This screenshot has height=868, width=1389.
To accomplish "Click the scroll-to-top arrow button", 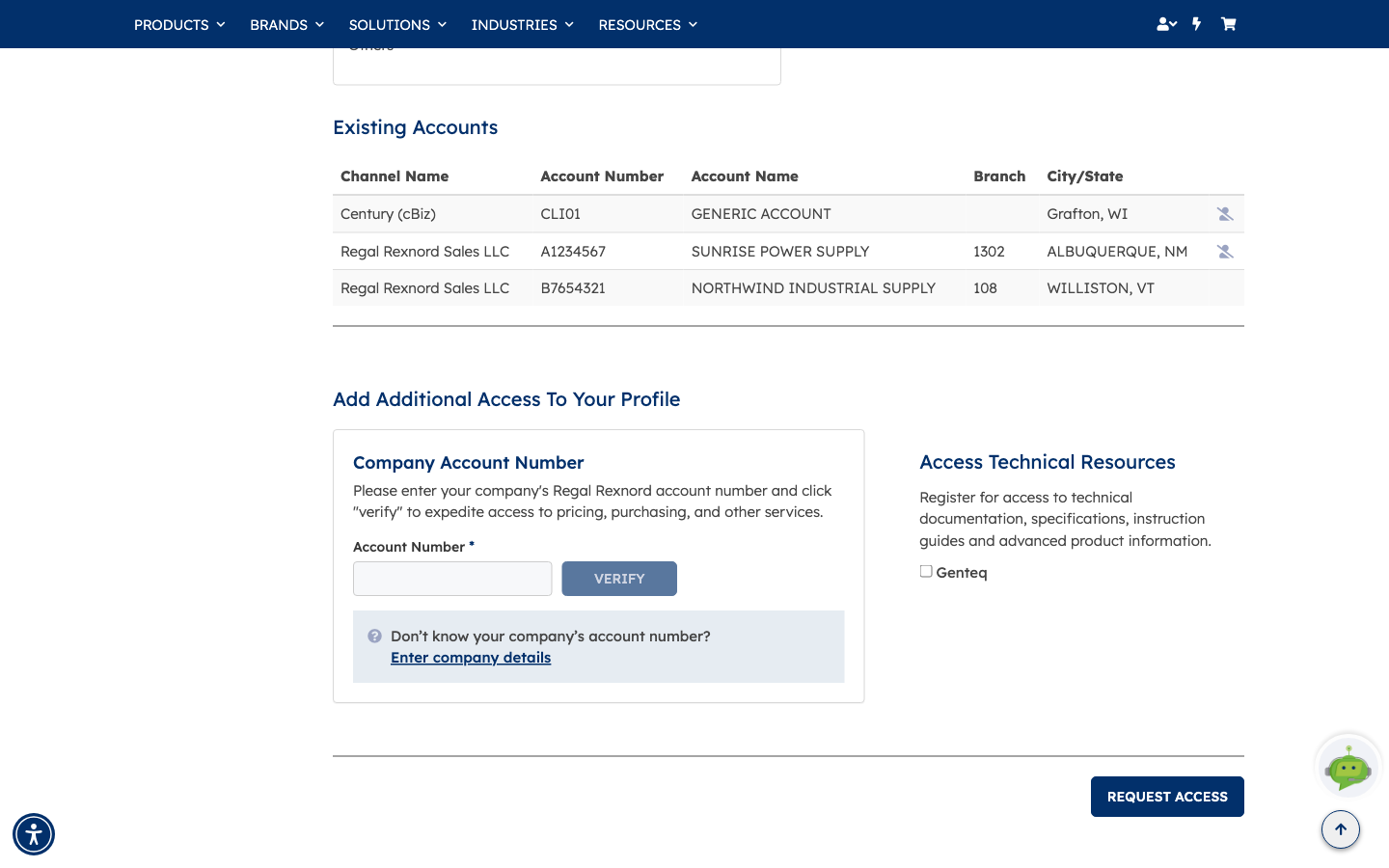I will (1341, 829).
